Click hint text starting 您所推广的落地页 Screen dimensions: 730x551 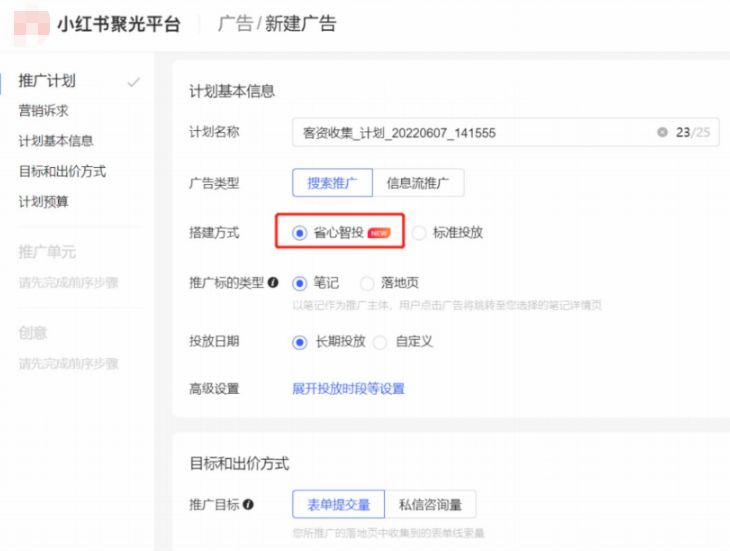[388, 533]
